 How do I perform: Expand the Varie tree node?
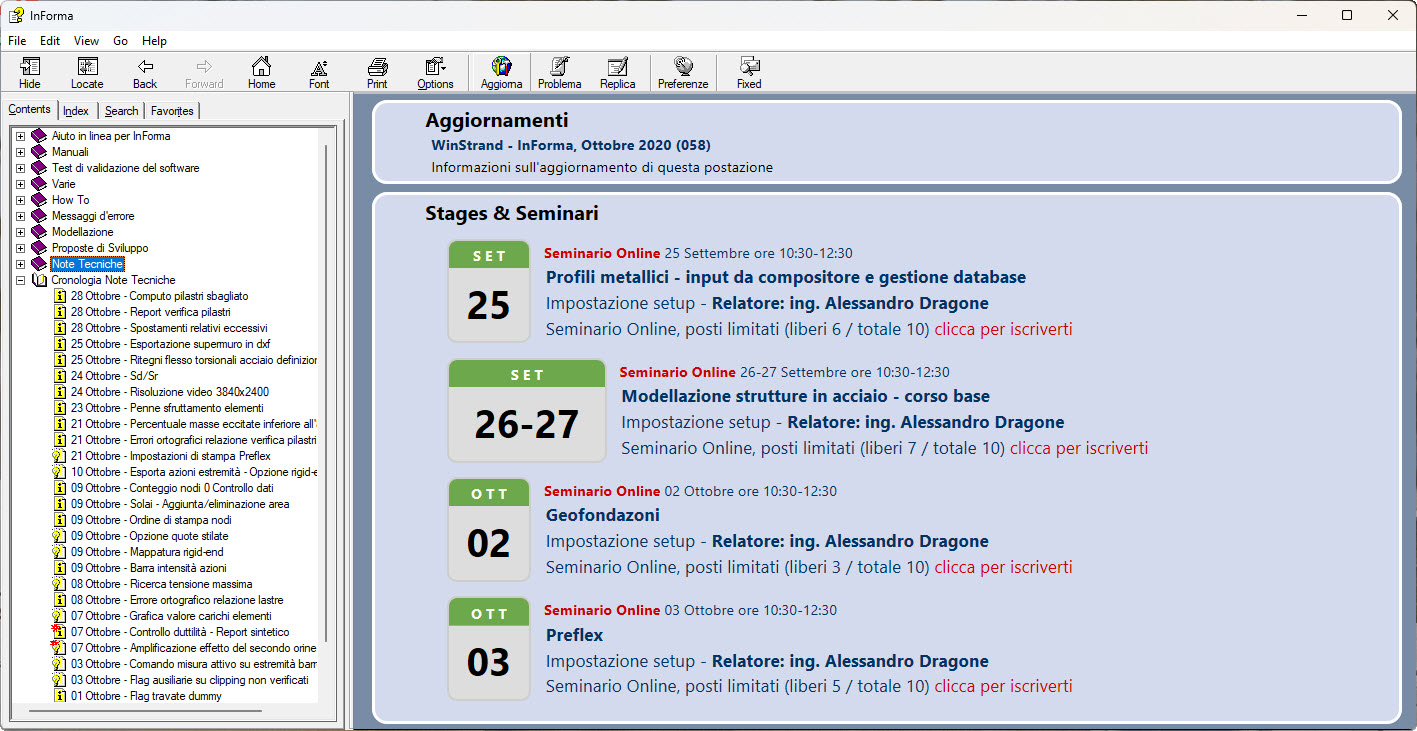point(20,184)
